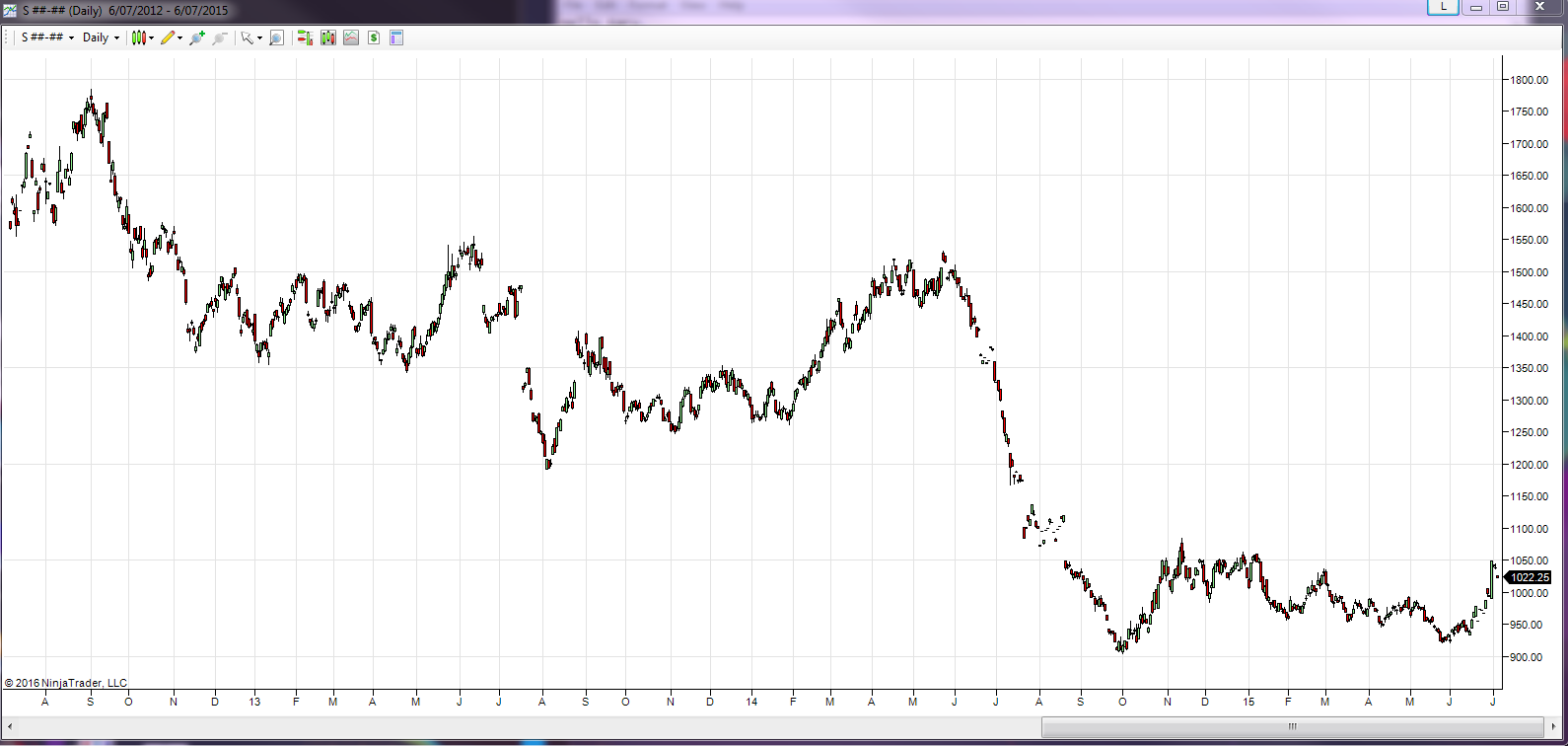The width and height of the screenshot is (1568, 746).
Task: Select the candlestick chart style icon
Action: pyautogui.click(x=138, y=37)
